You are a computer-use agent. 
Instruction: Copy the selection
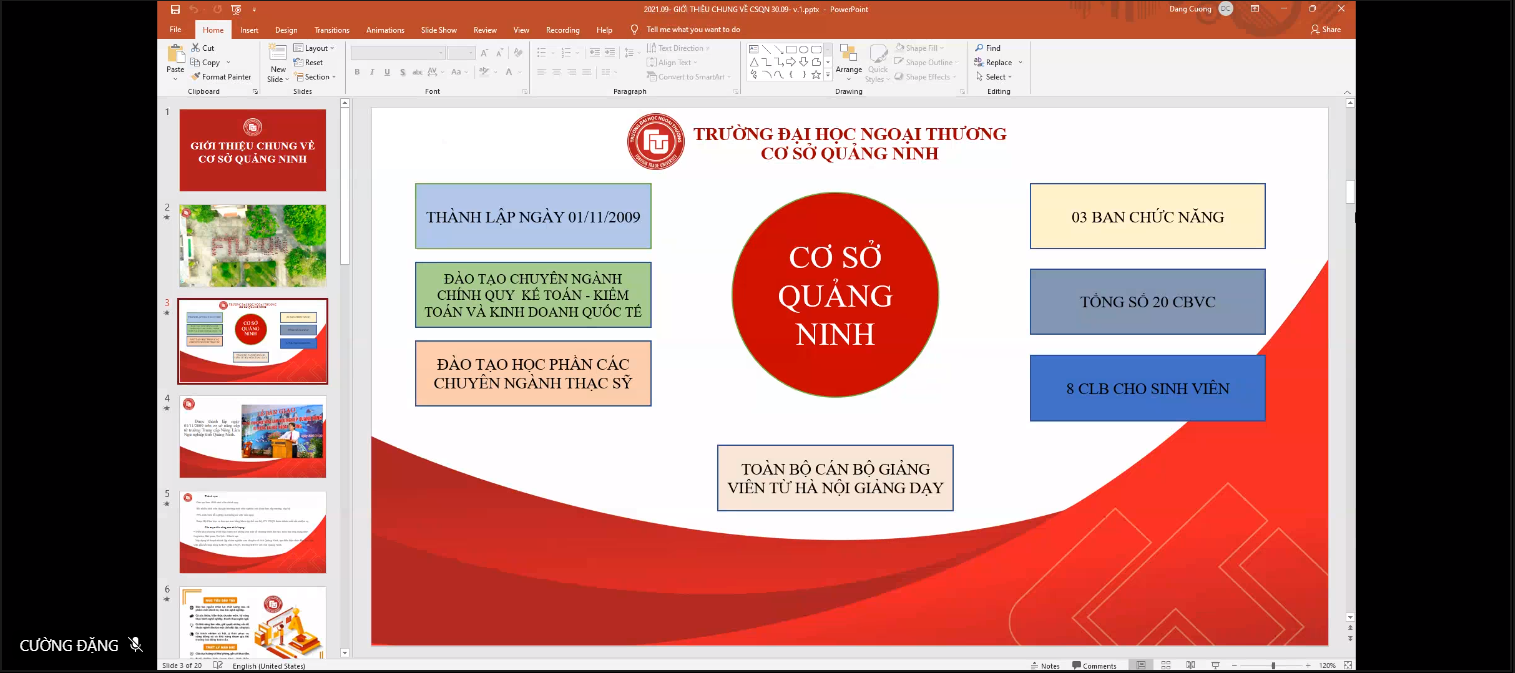click(x=205, y=62)
